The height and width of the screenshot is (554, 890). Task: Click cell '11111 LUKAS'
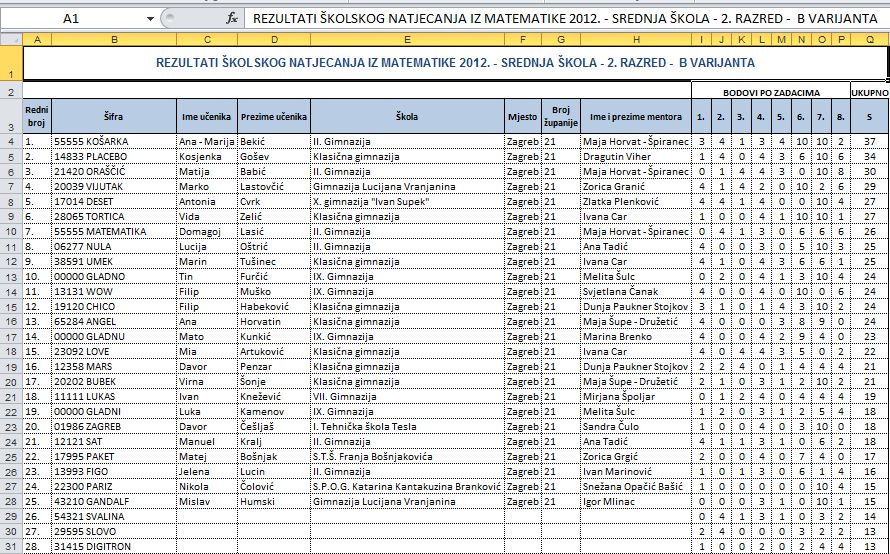(x=114, y=397)
